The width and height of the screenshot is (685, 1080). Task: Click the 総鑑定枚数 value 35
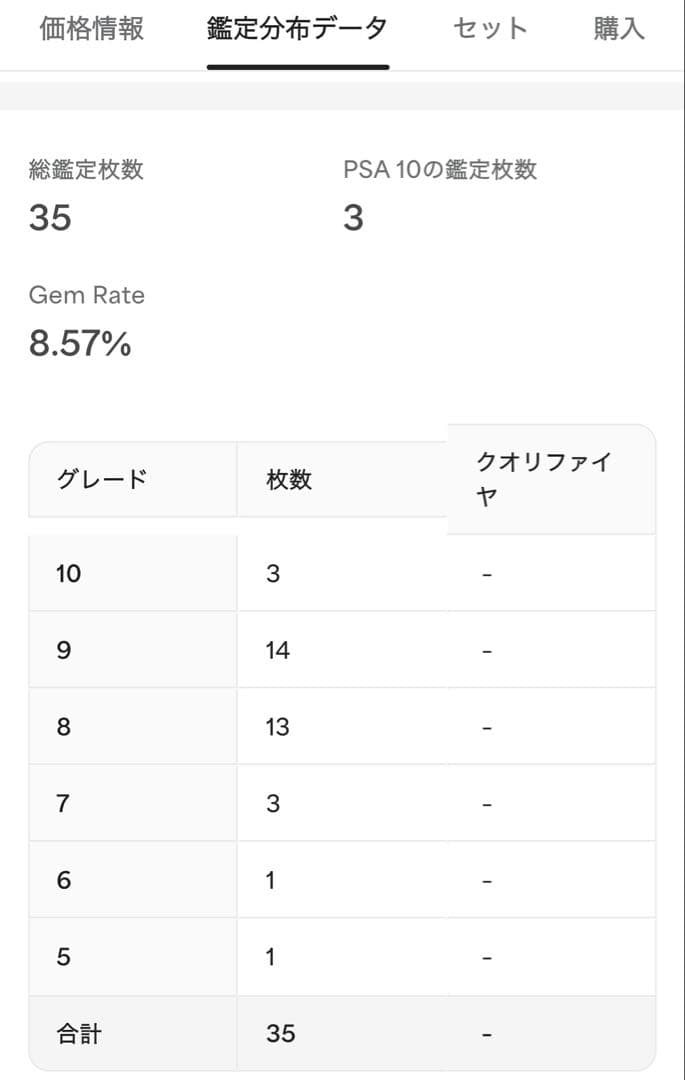tap(50, 217)
